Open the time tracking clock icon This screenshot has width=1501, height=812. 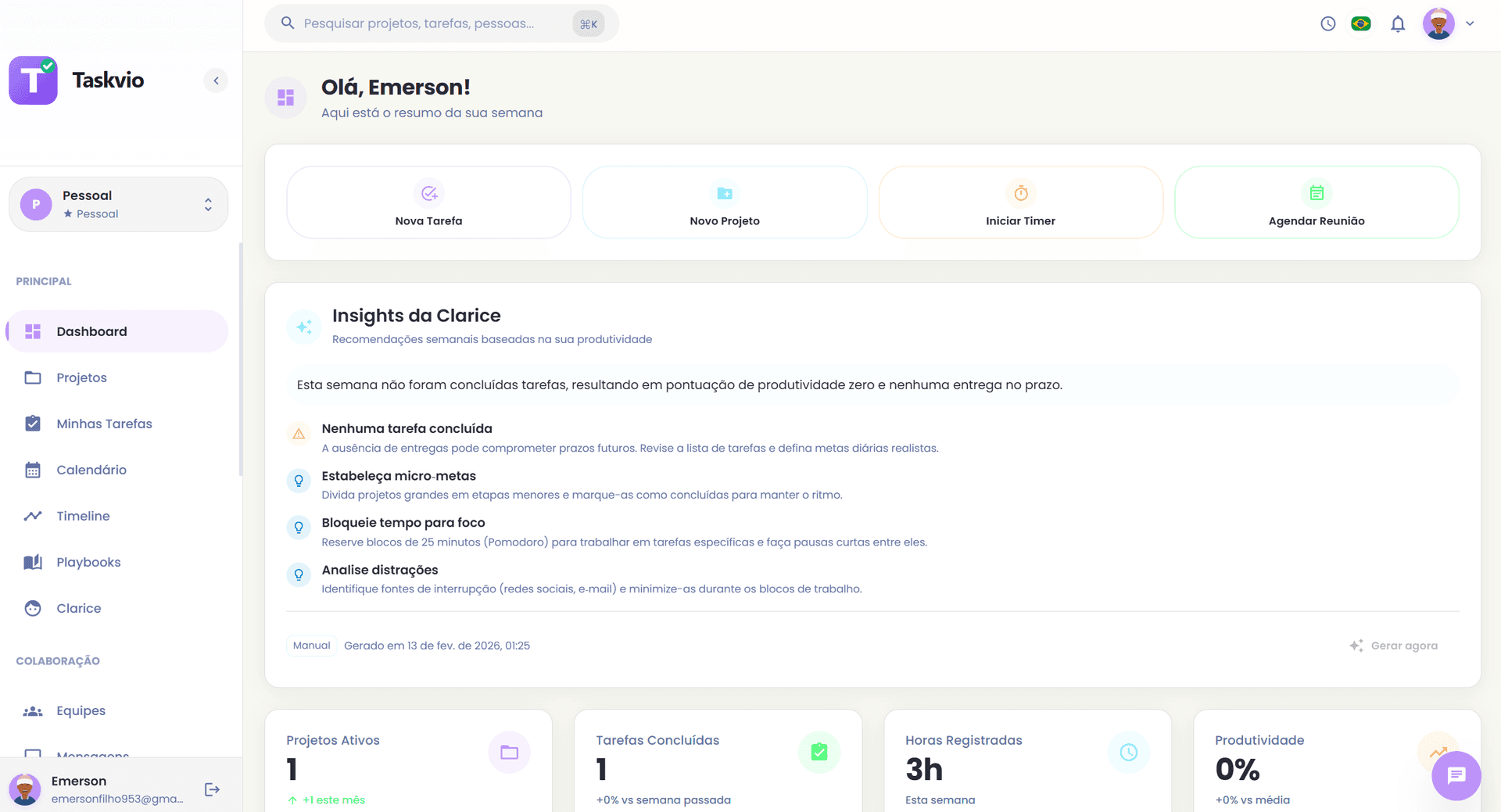coord(1327,23)
